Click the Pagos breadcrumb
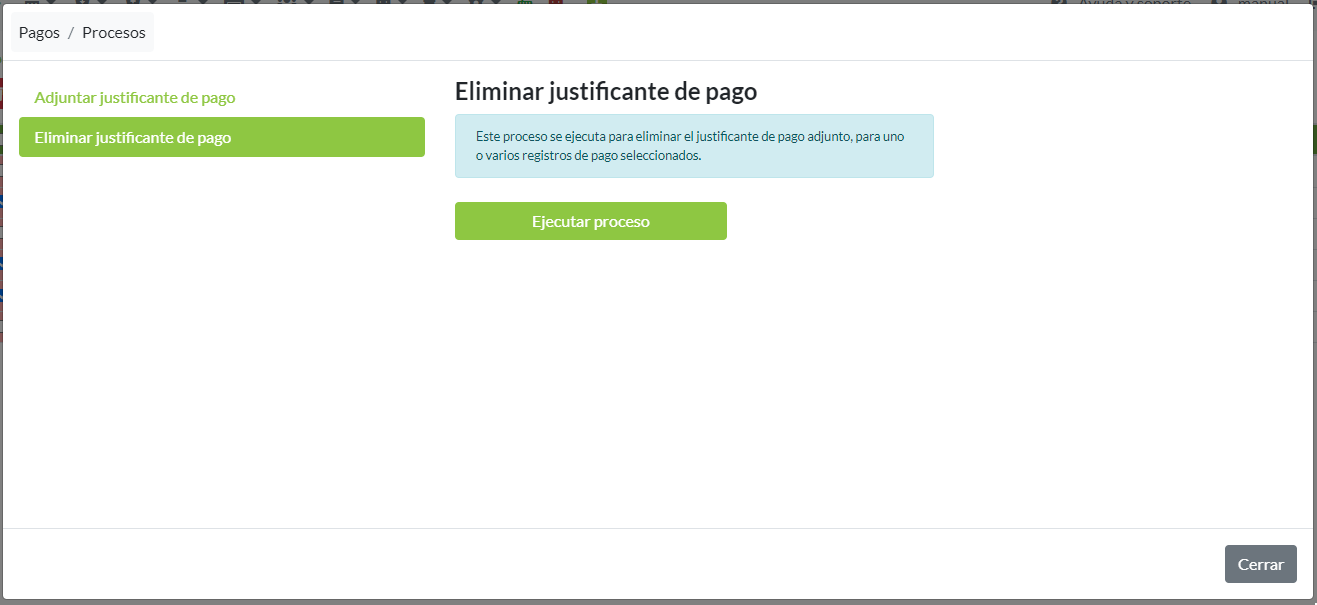The height and width of the screenshot is (605, 1317). [x=39, y=33]
